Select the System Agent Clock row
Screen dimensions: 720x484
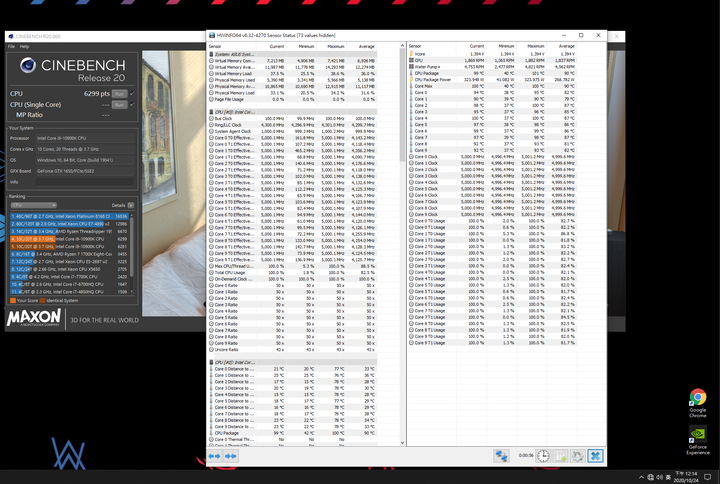pyautogui.click(x=293, y=131)
